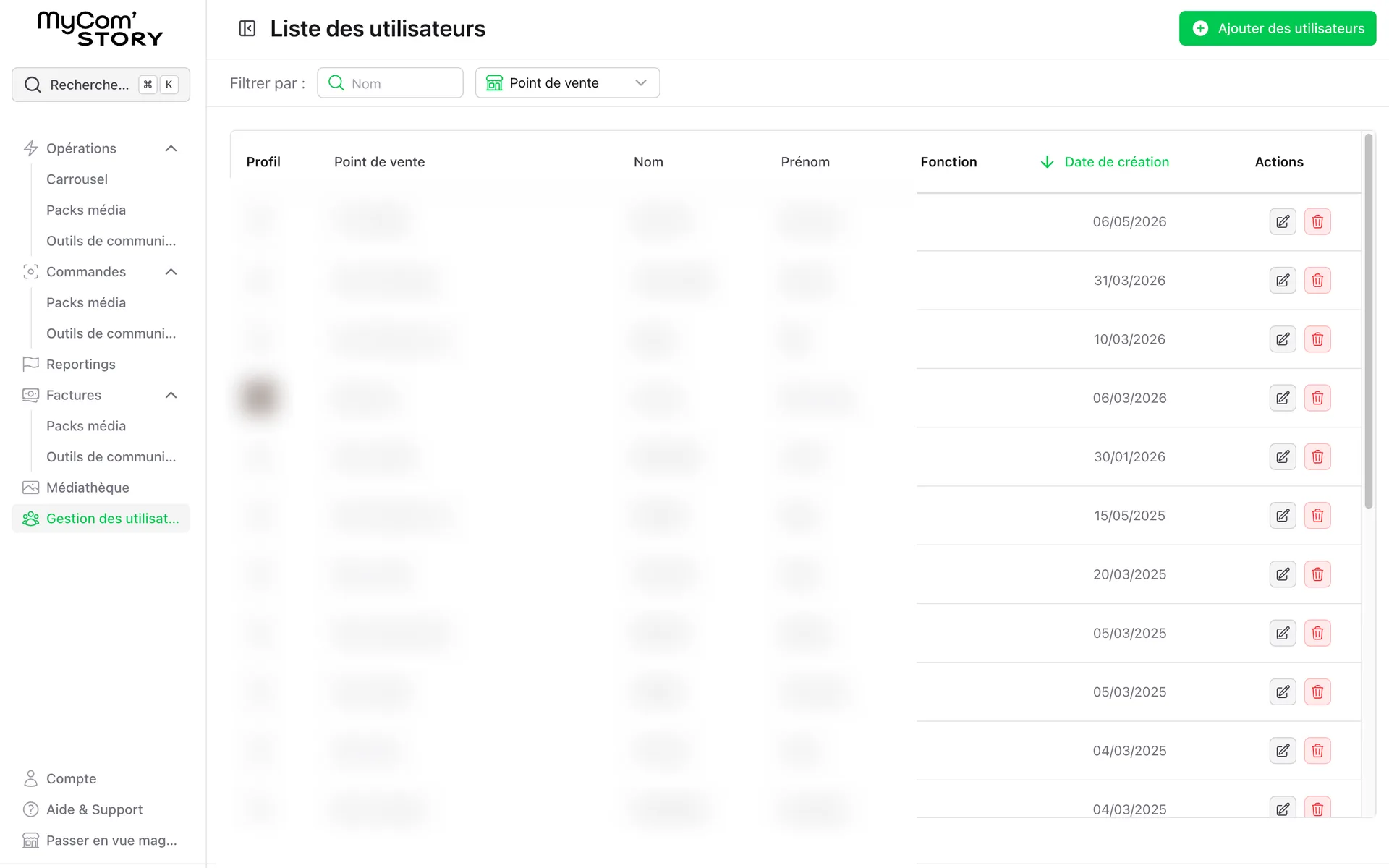This screenshot has height=868, width=1389.
Task: Open Packs média under Opérations
Action: 86,210
